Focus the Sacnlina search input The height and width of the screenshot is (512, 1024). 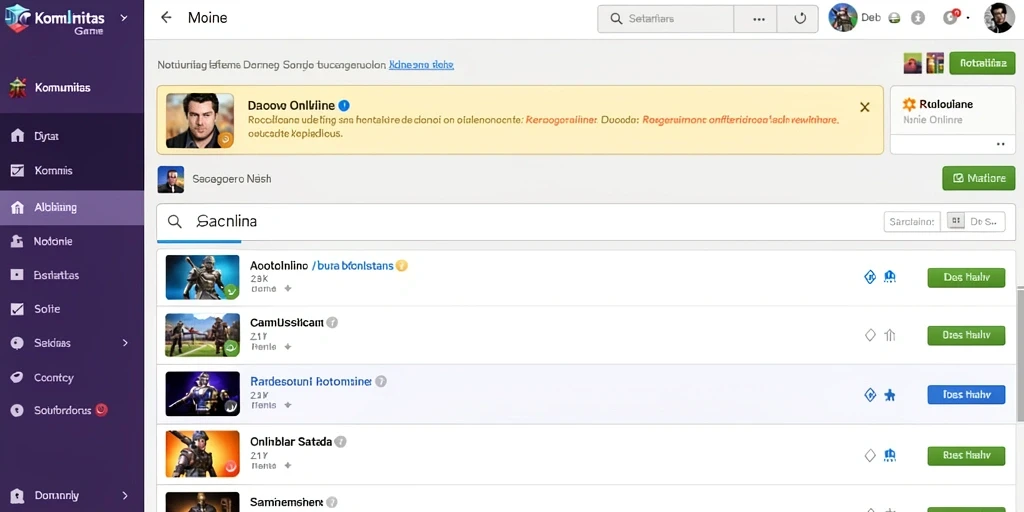(x=519, y=222)
